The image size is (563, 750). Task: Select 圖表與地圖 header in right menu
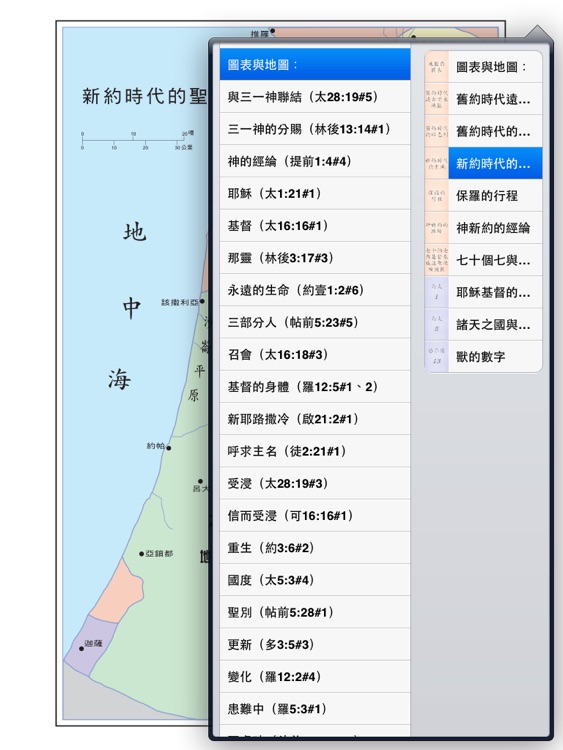coord(484,67)
